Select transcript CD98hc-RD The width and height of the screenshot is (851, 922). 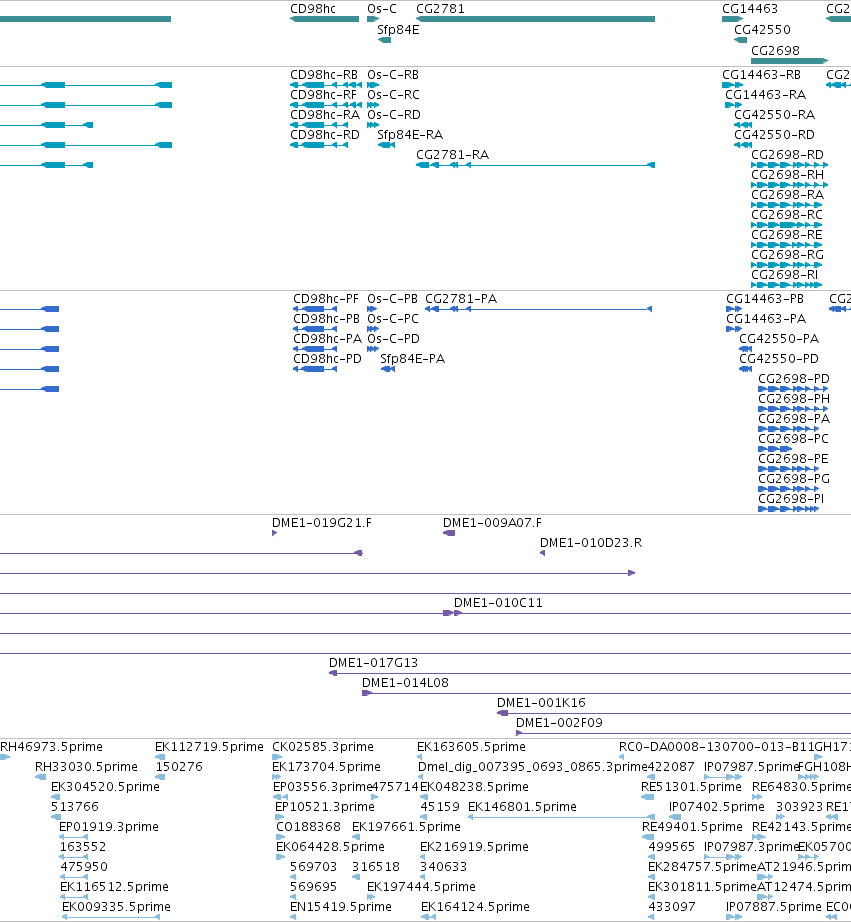click(x=325, y=135)
